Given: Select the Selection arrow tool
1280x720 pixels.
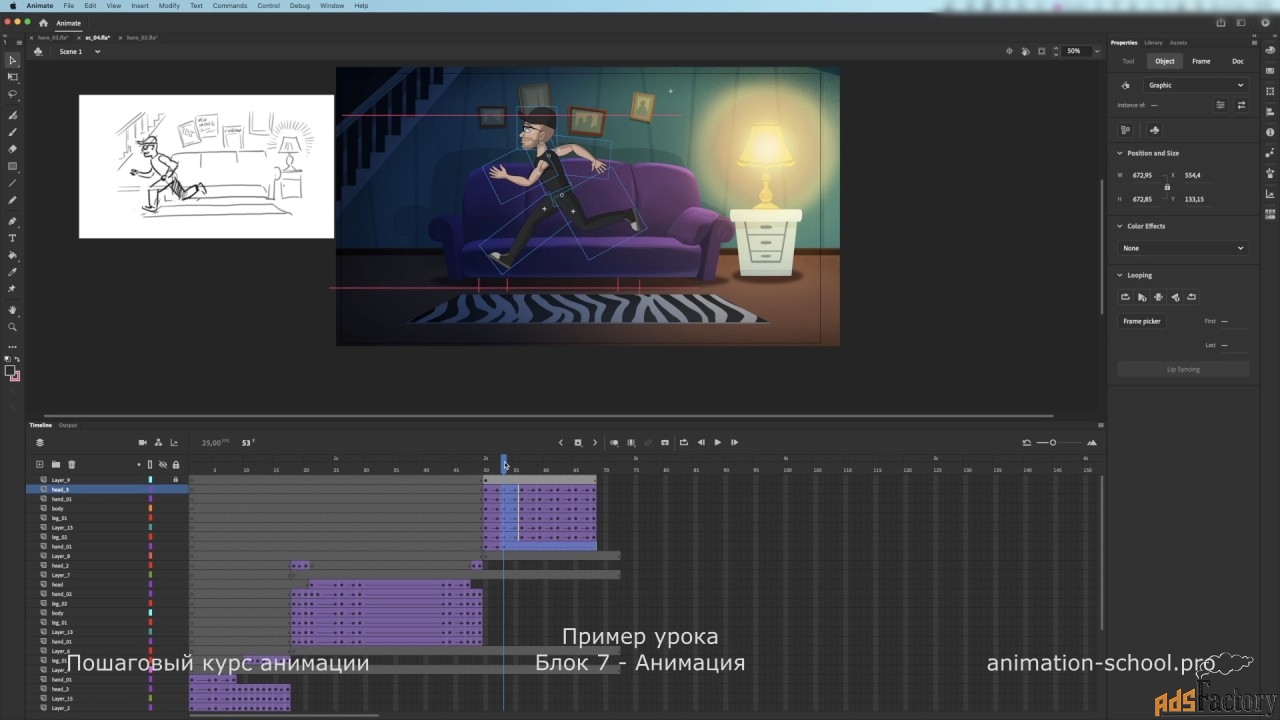Looking at the screenshot, I should [x=13, y=61].
